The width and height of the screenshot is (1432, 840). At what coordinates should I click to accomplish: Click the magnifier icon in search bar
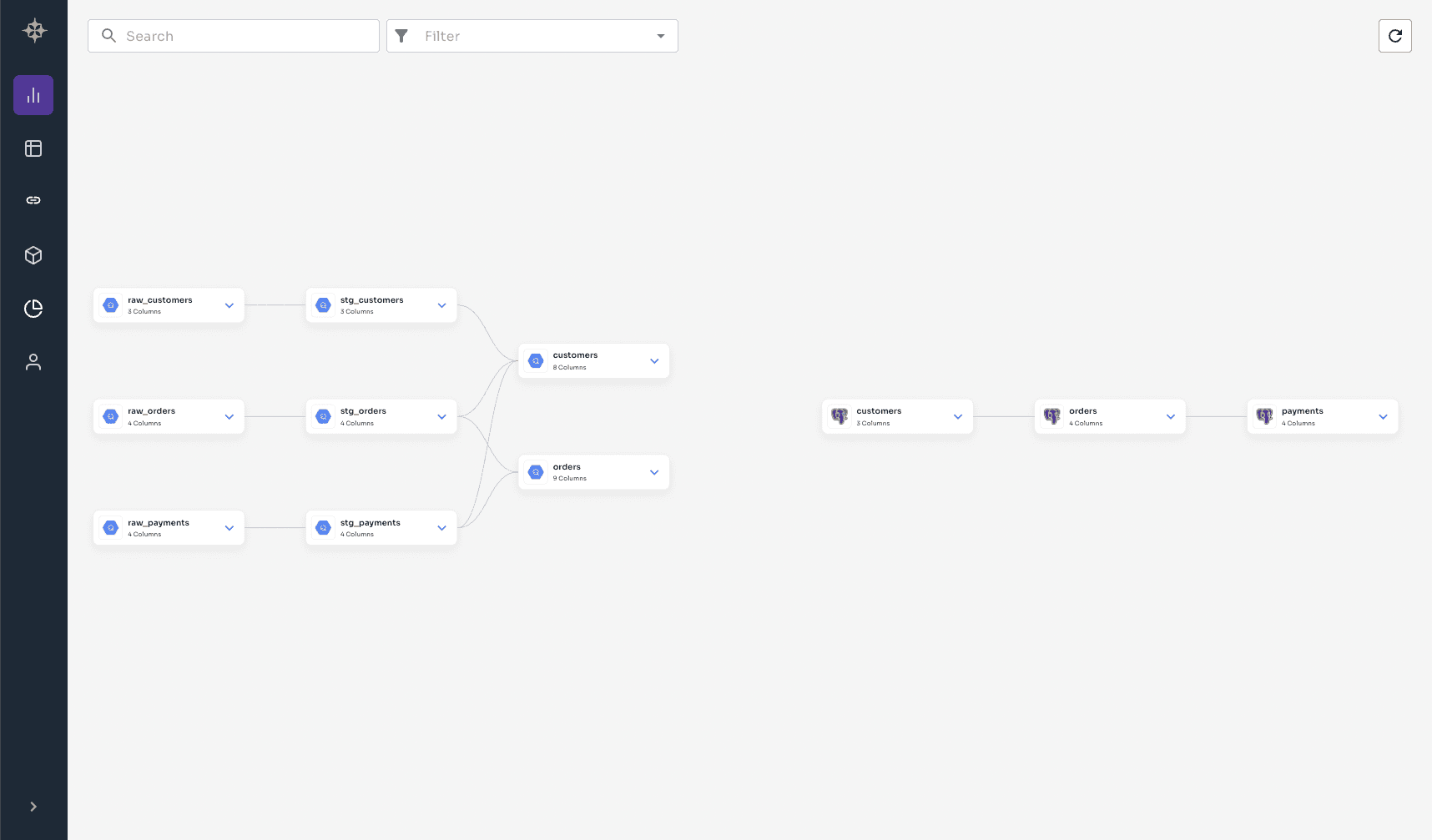click(108, 36)
